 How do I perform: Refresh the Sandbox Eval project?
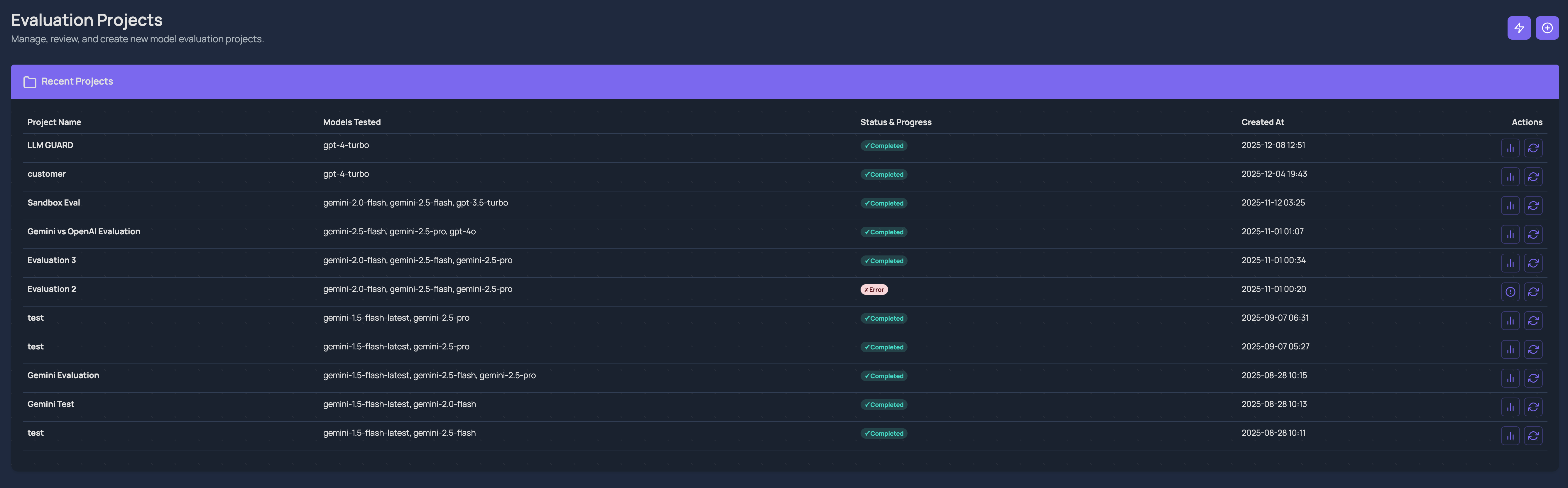(x=1534, y=205)
